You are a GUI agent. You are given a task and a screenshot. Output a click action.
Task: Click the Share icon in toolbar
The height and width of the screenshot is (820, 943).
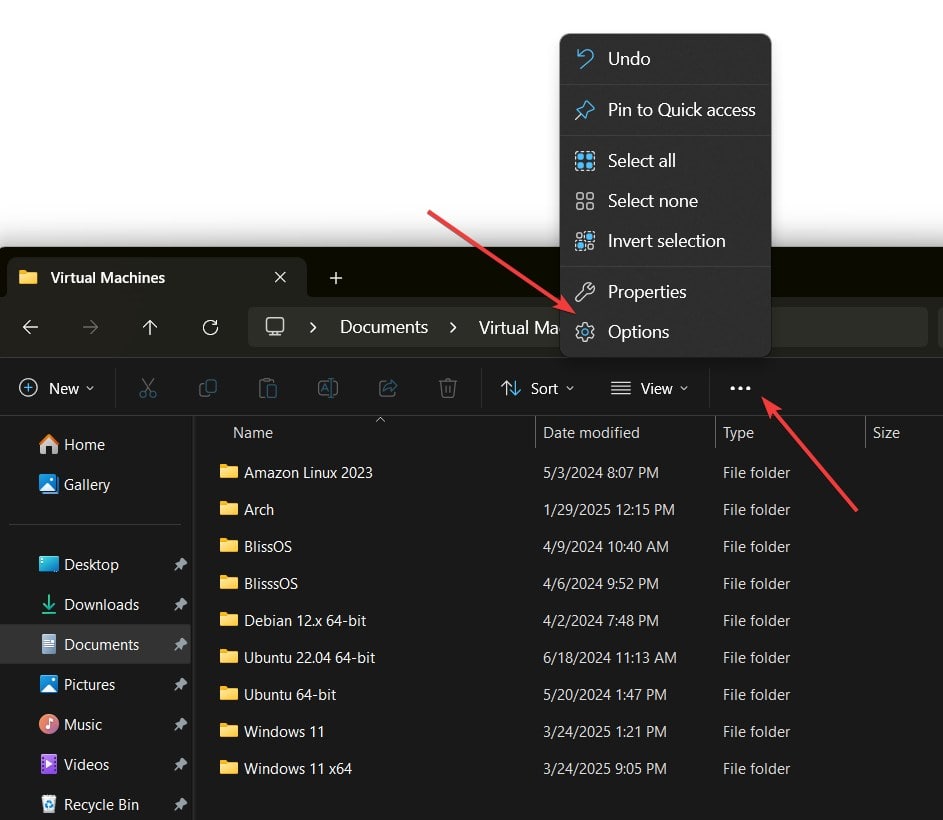(388, 388)
